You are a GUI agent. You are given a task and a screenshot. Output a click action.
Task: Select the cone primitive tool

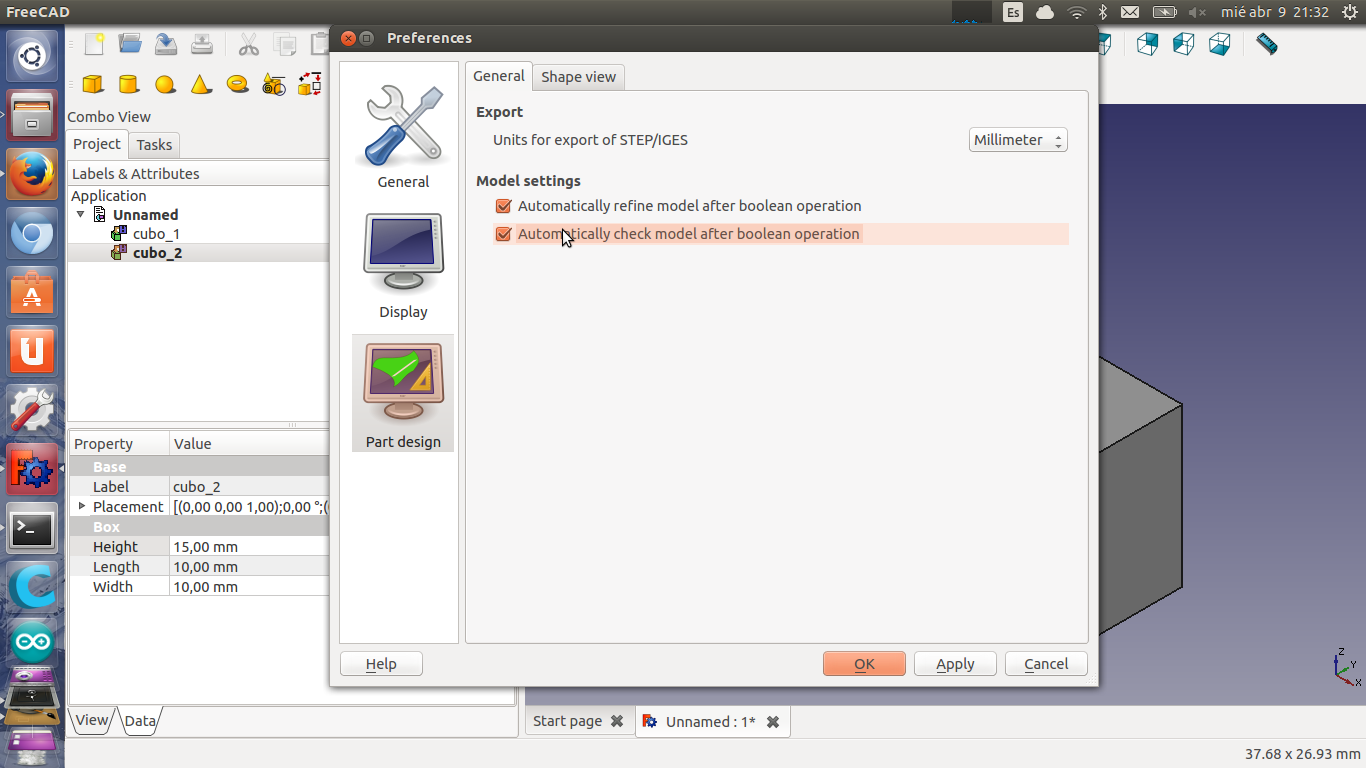pyautogui.click(x=201, y=84)
